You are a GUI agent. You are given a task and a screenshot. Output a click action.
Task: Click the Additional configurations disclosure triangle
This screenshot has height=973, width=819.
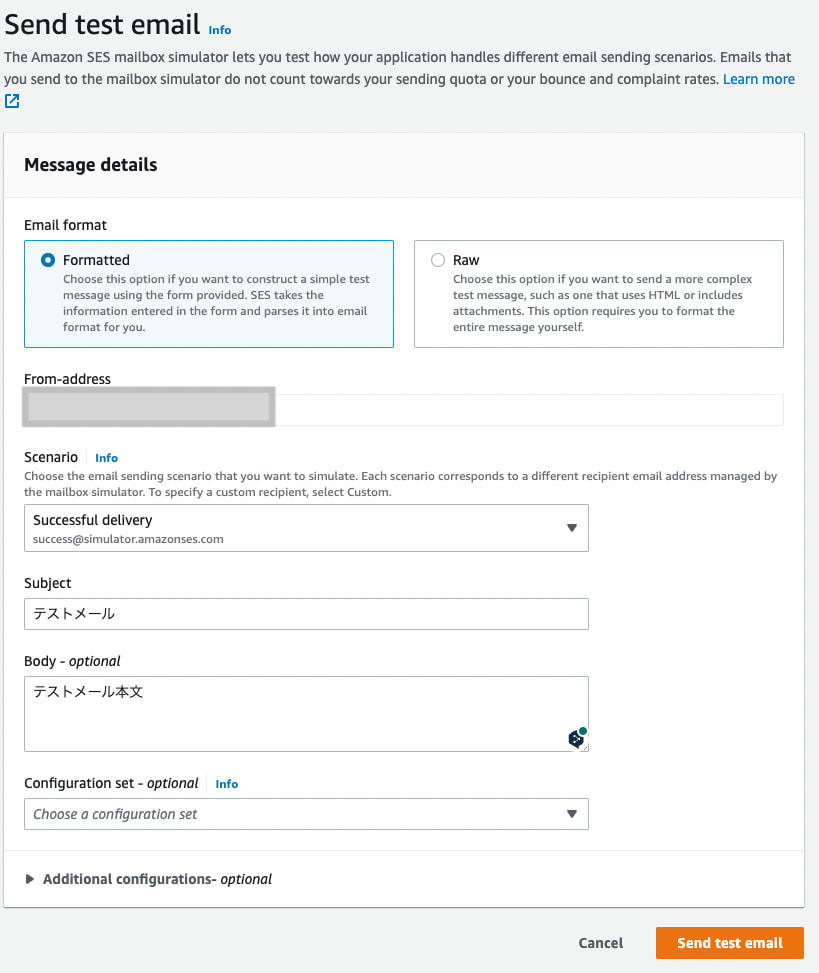pyautogui.click(x=30, y=879)
